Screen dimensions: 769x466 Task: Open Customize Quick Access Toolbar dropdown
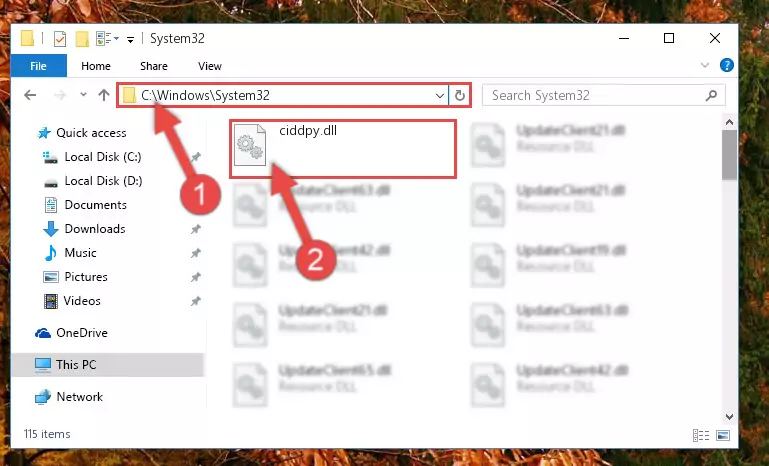[x=130, y=39]
